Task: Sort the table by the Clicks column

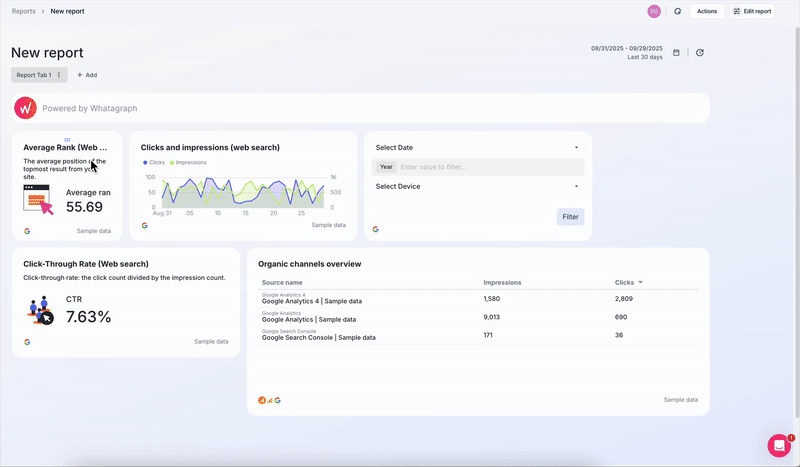Action: 629,283
